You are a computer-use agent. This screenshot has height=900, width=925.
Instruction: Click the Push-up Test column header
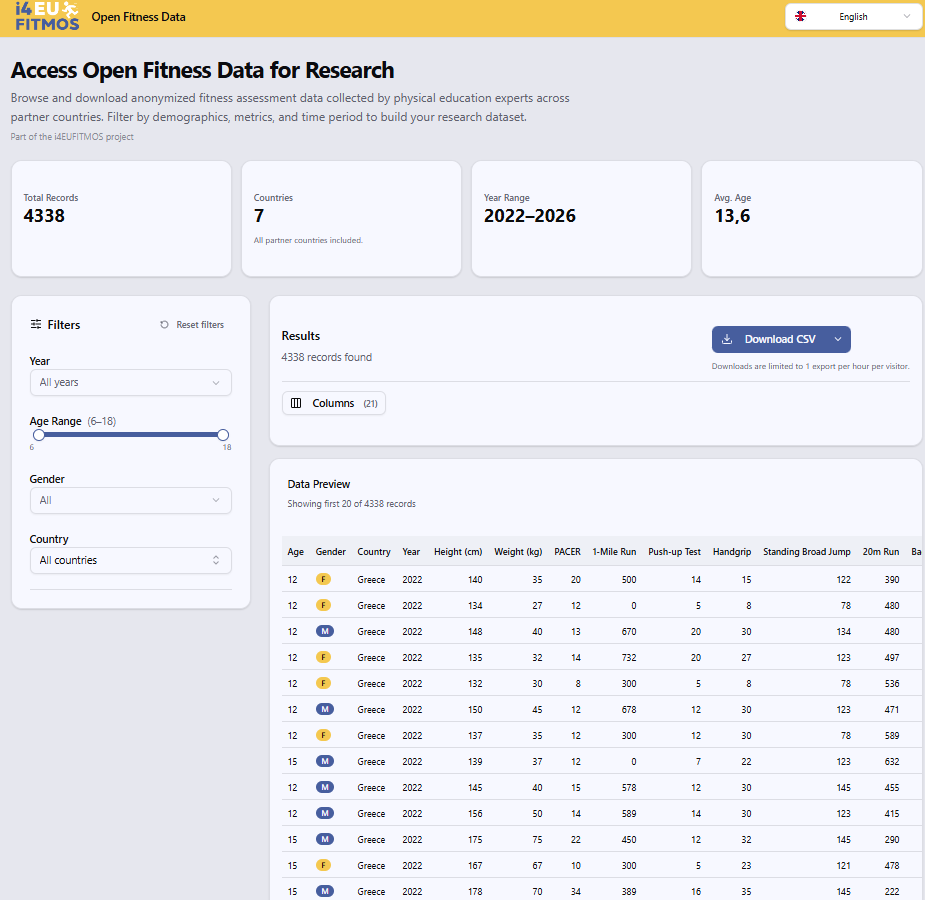point(674,552)
